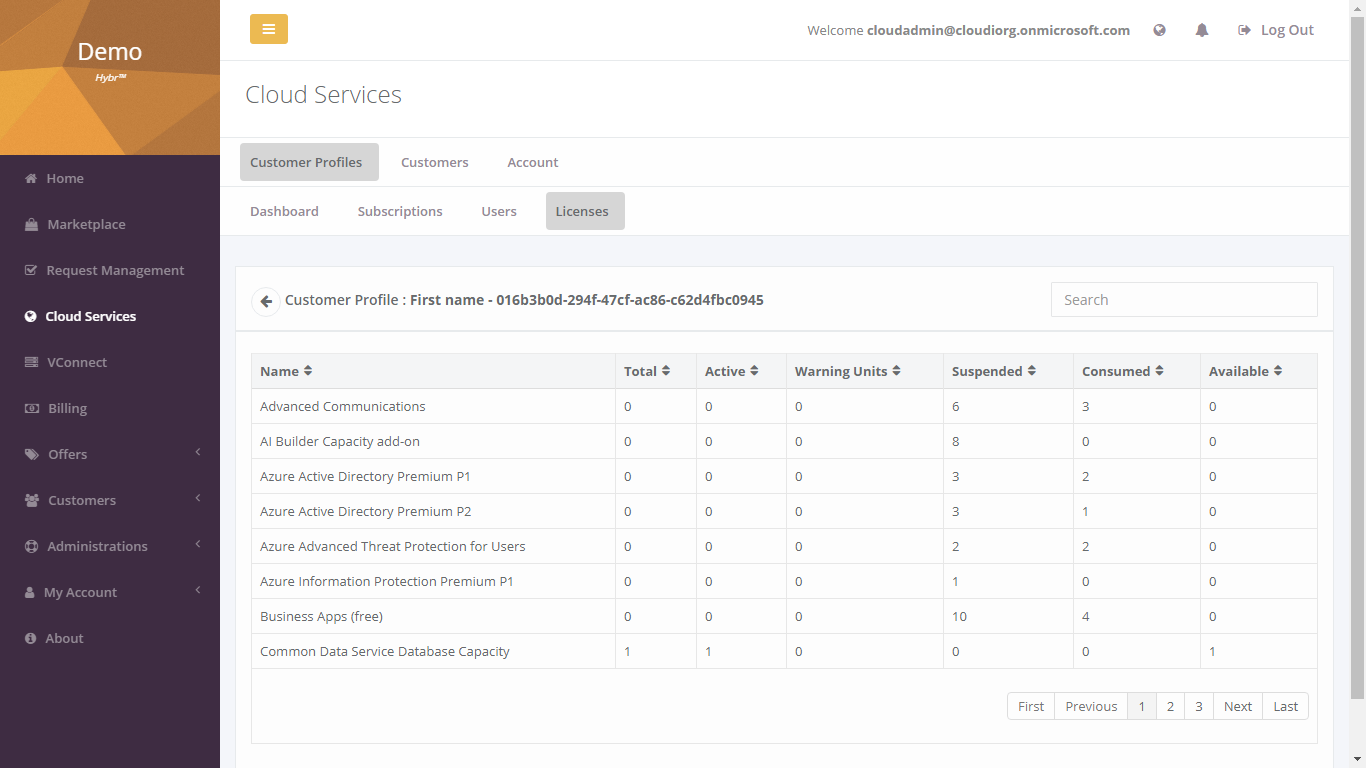
Task: Select the Marketplace sidebar icon
Action: (31, 224)
